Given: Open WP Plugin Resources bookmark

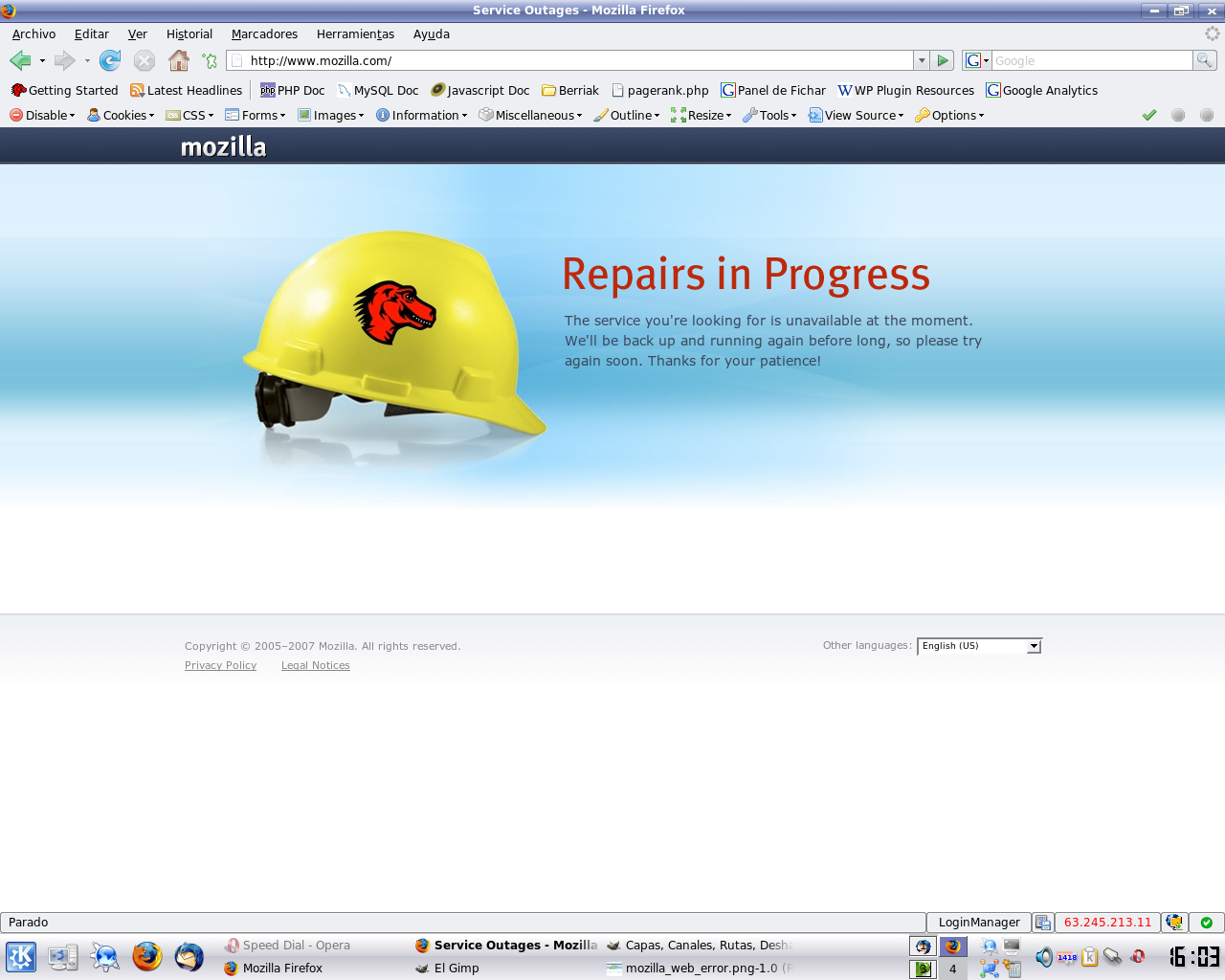Looking at the screenshot, I should coord(906,90).
